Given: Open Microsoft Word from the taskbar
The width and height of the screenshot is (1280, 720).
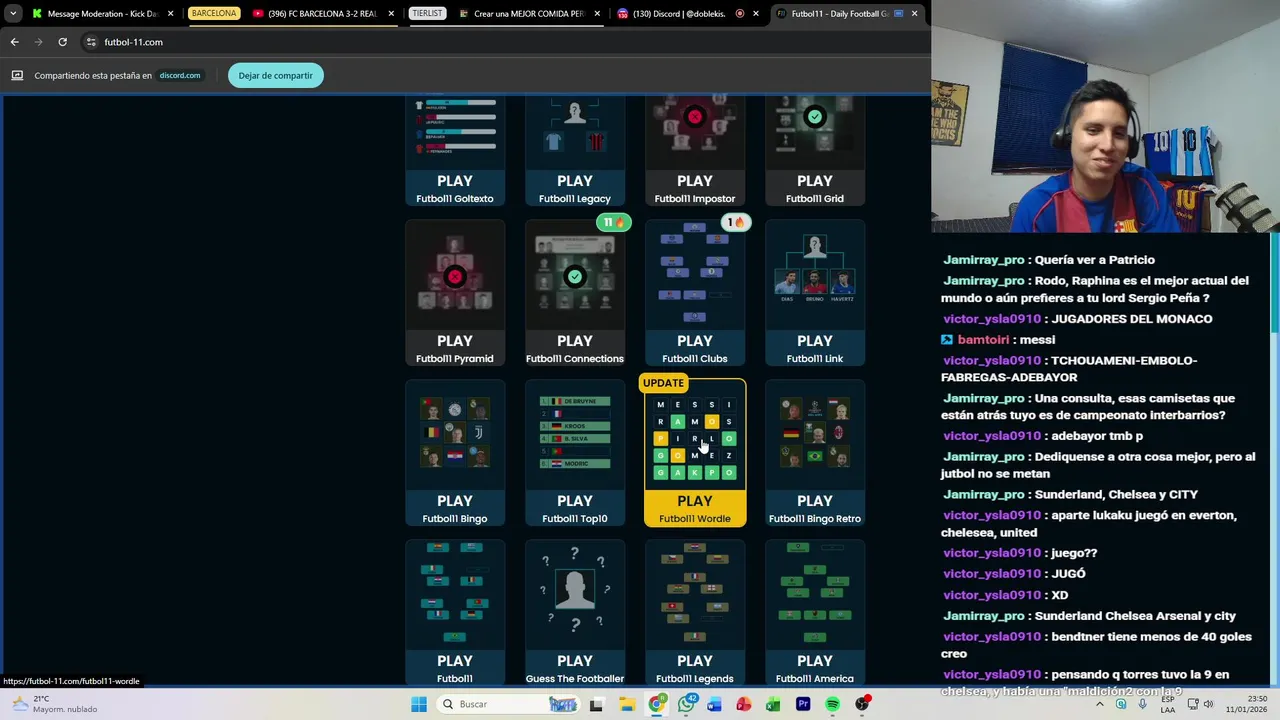Looking at the screenshot, I should (x=714, y=704).
